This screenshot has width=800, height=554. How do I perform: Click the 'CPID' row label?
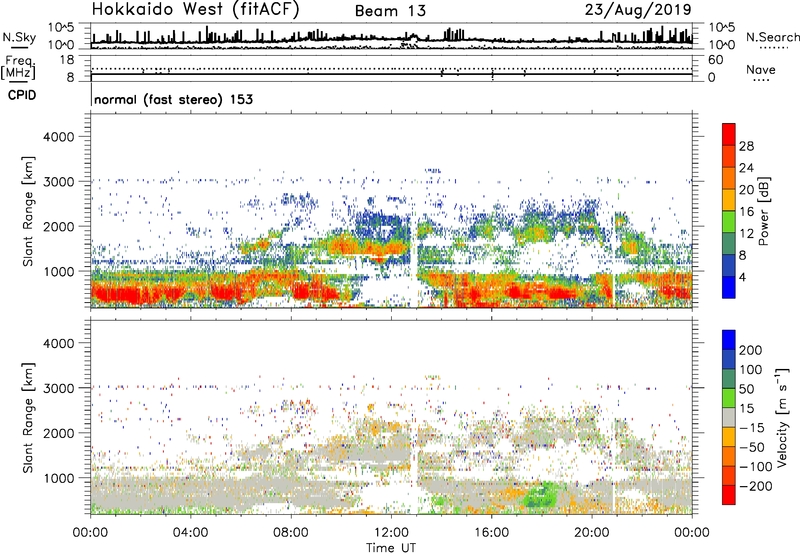tap(22, 95)
